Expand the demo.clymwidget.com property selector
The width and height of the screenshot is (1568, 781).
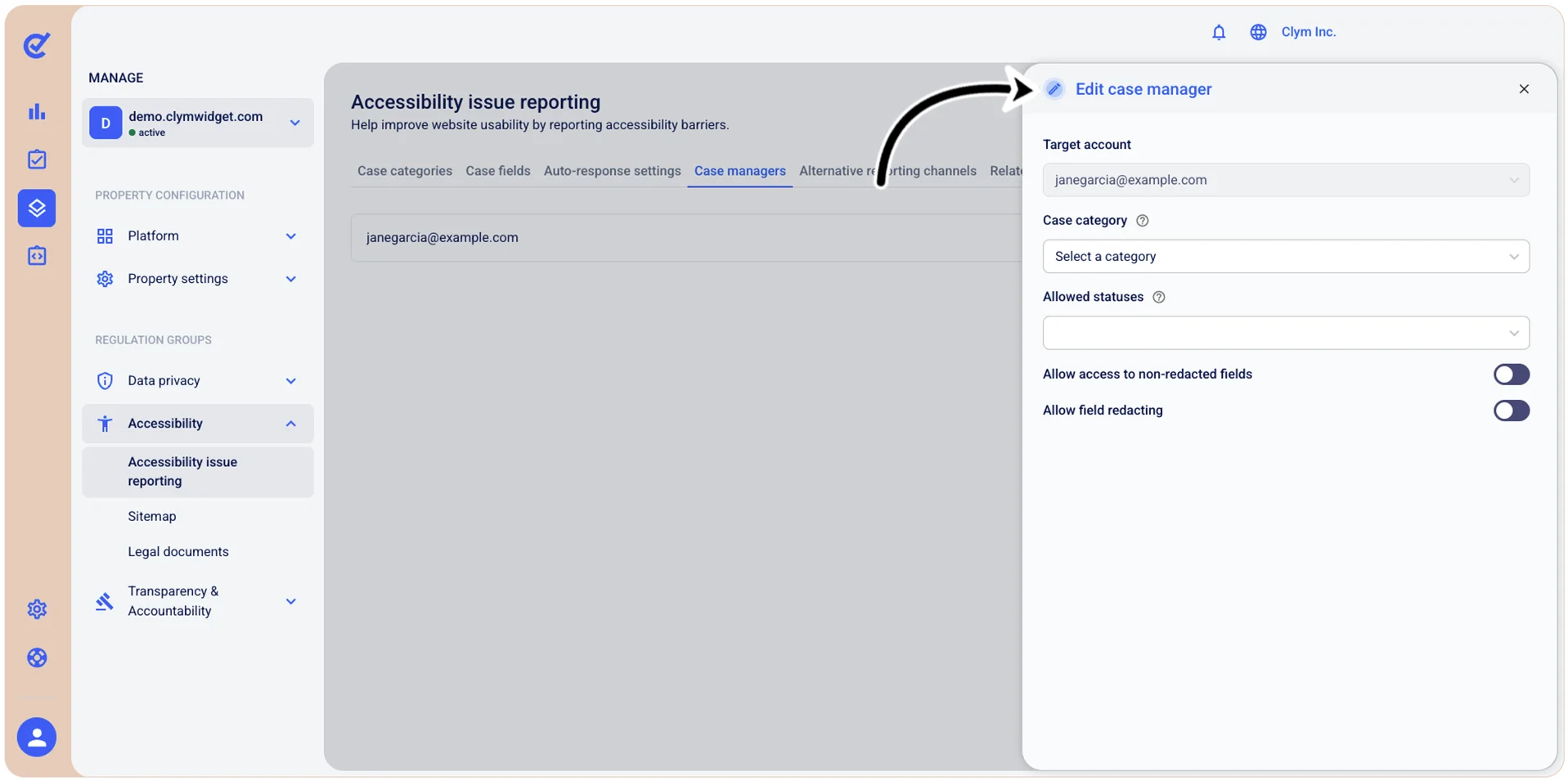click(x=197, y=123)
